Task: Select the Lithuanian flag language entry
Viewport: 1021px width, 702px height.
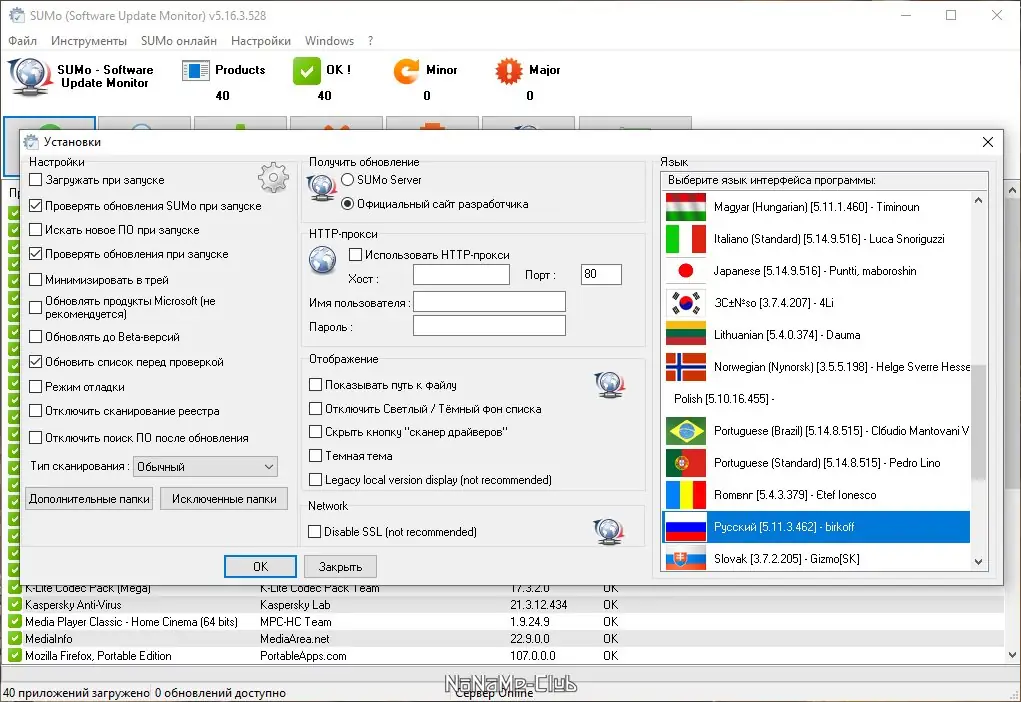Action: [816, 335]
